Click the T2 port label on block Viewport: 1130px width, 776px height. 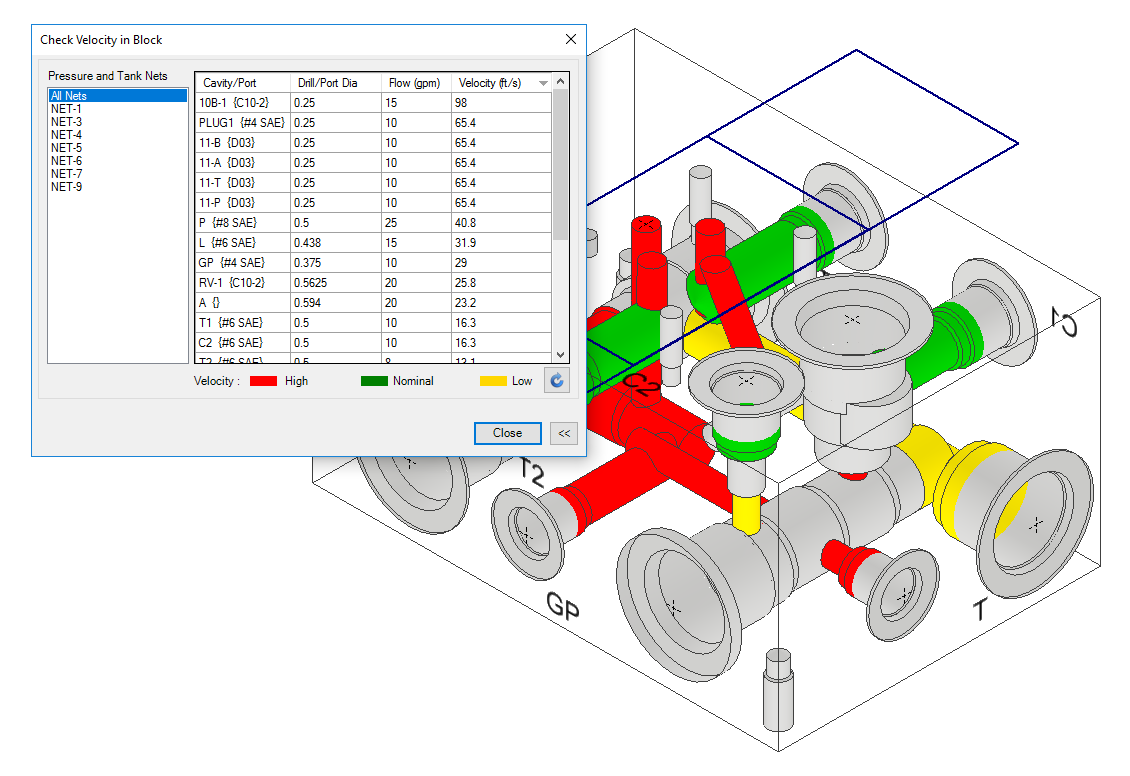pos(532,472)
